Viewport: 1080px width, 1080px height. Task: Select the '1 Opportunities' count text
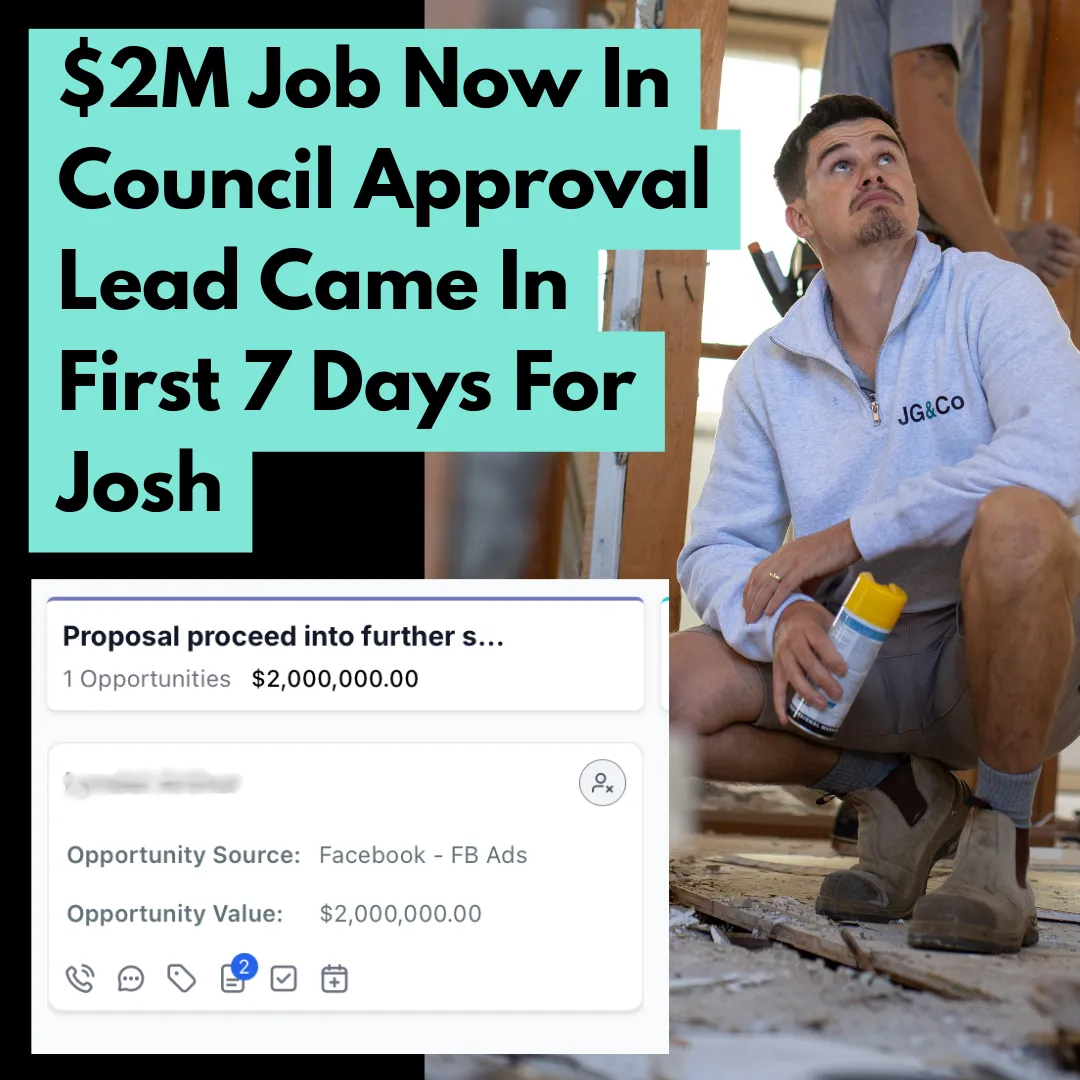[x=147, y=679]
